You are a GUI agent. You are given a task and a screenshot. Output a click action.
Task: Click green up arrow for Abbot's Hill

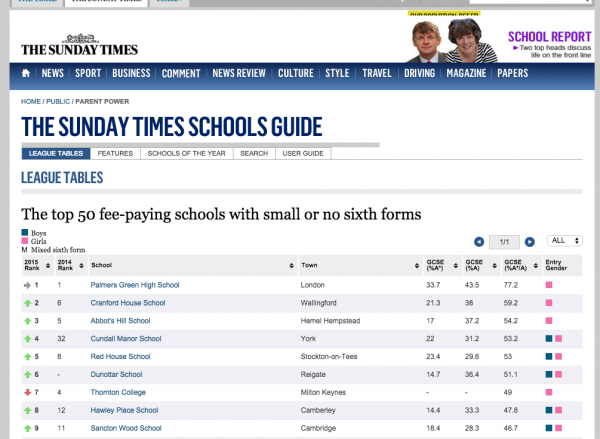[28, 321]
